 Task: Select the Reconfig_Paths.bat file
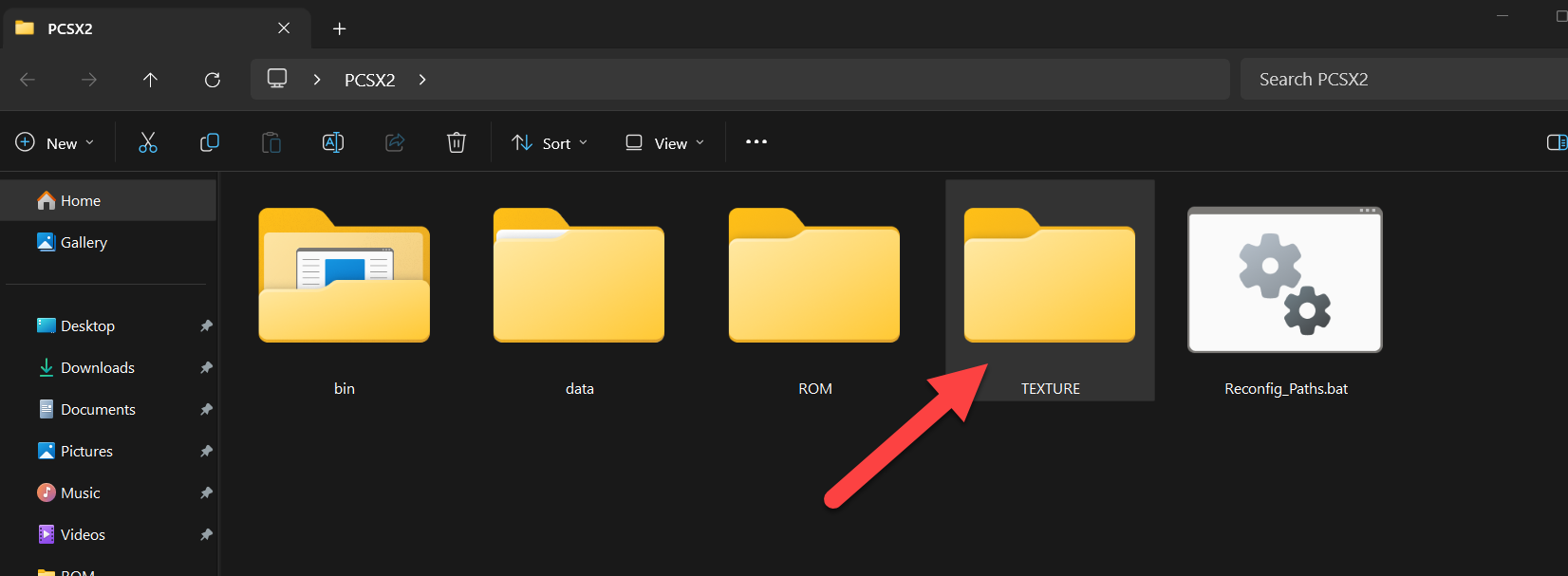1285,290
